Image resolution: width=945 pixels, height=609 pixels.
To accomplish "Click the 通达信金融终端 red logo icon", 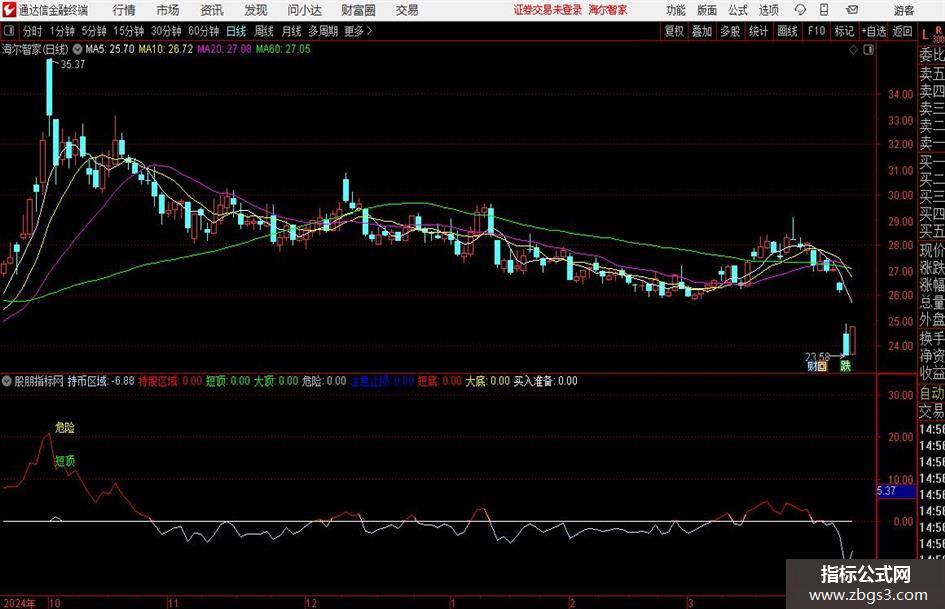I will coord(9,10).
